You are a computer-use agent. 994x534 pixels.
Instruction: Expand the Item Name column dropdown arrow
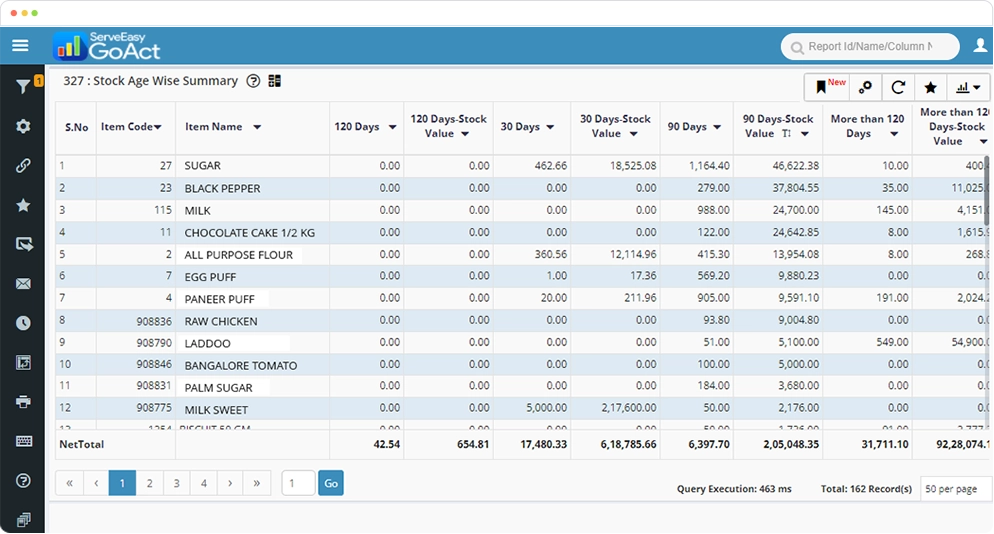coord(257,127)
